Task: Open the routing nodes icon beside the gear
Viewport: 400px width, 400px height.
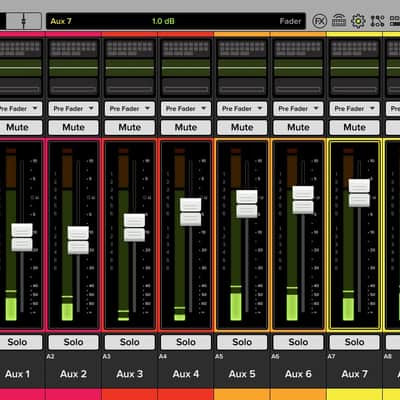Action: [x=377, y=21]
